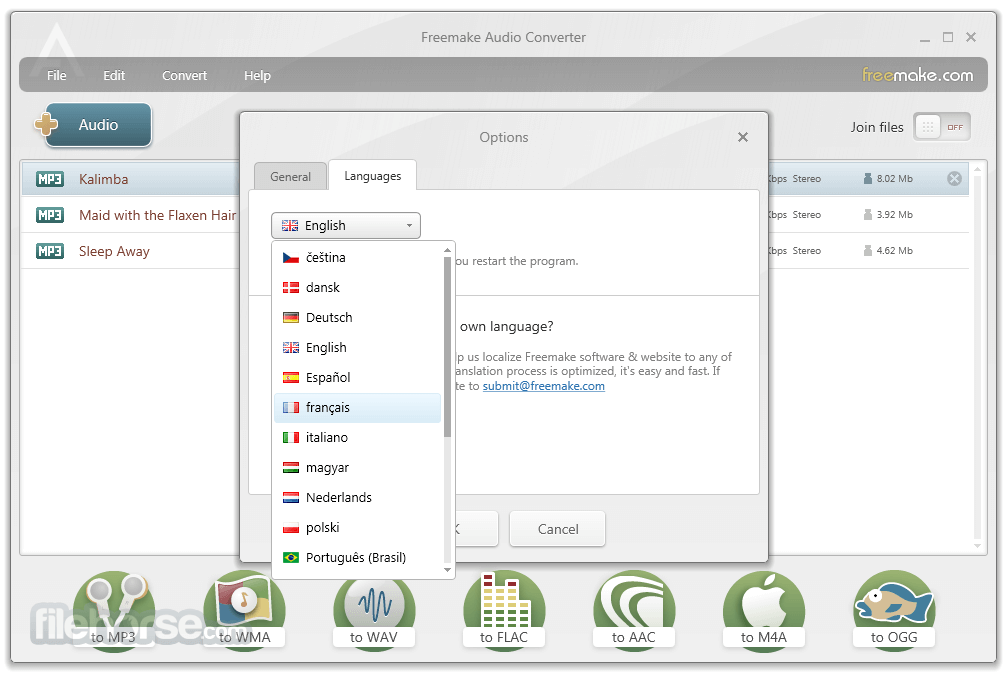The width and height of the screenshot is (1007, 675).
Task: Click the to WMA conversion icon
Action: (x=244, y=610)
